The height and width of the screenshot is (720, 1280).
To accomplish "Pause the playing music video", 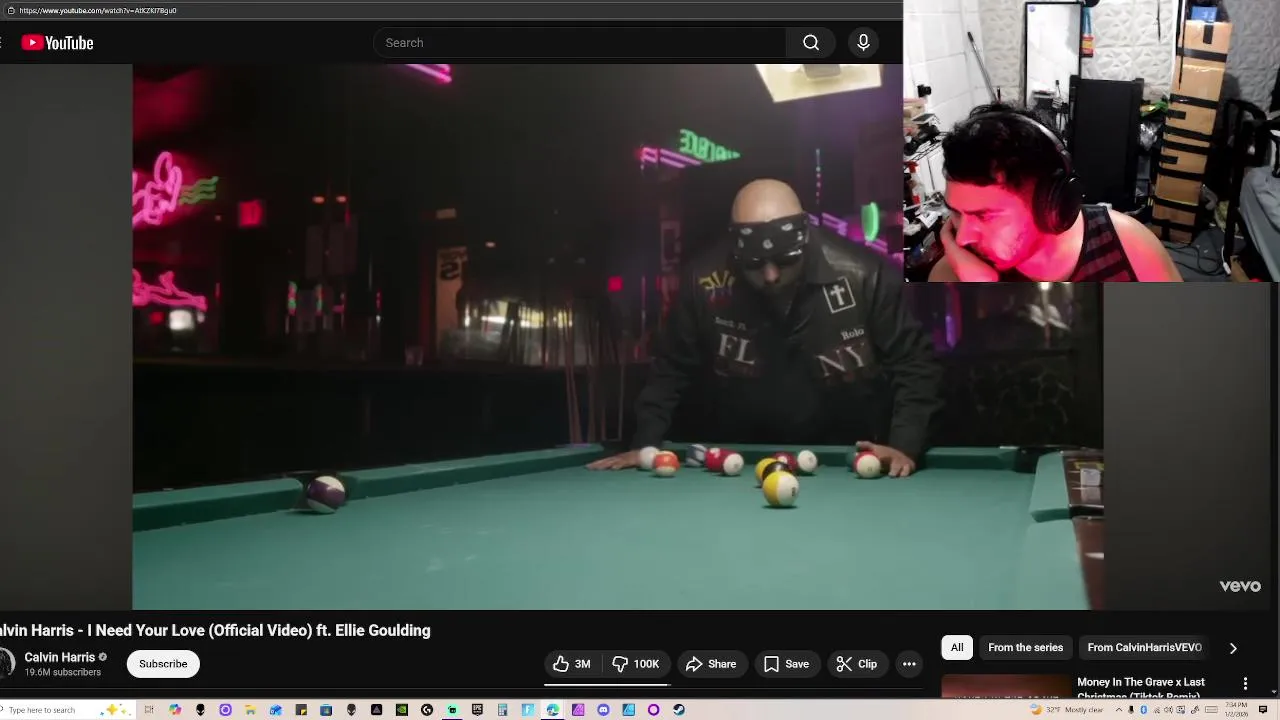I will point(617,336).
